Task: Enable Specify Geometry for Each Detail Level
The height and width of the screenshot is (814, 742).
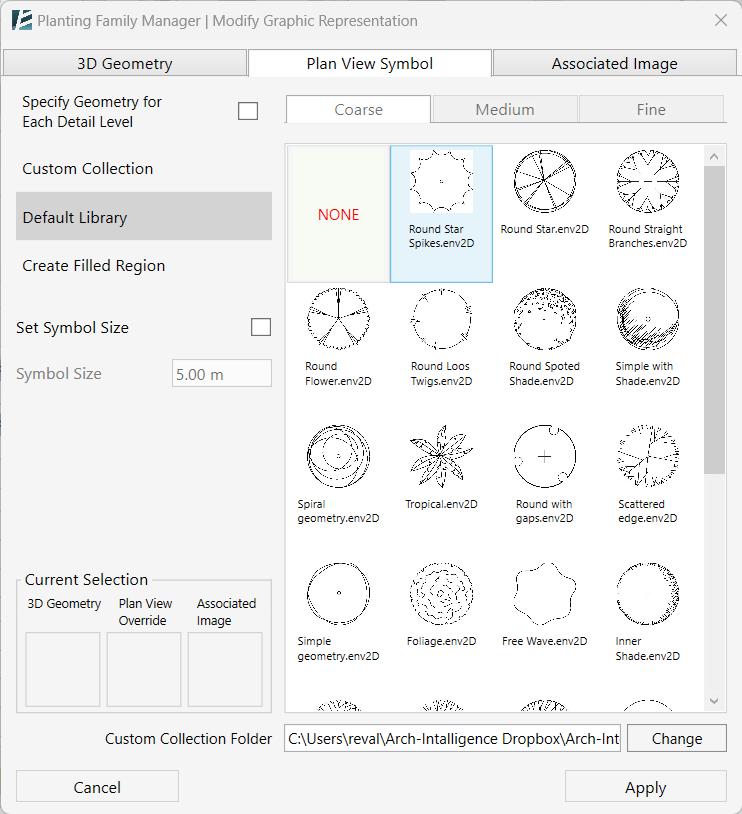Action: (x=248, y=110)
